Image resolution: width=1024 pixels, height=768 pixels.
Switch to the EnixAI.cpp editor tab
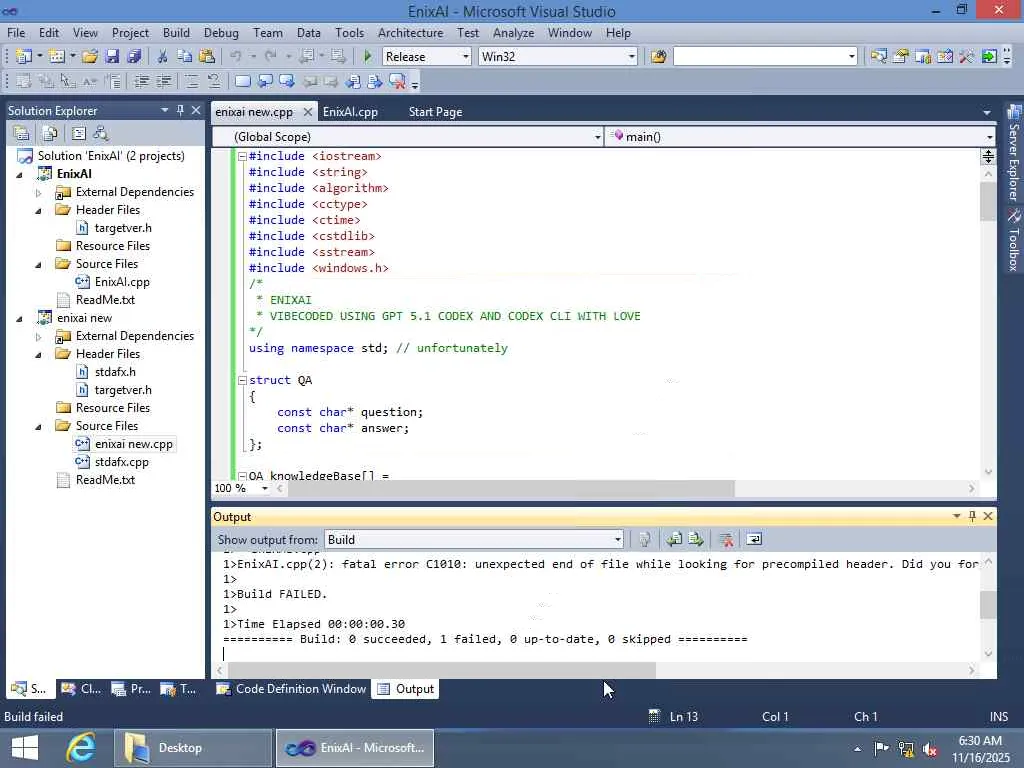click(x=350, y=112)
